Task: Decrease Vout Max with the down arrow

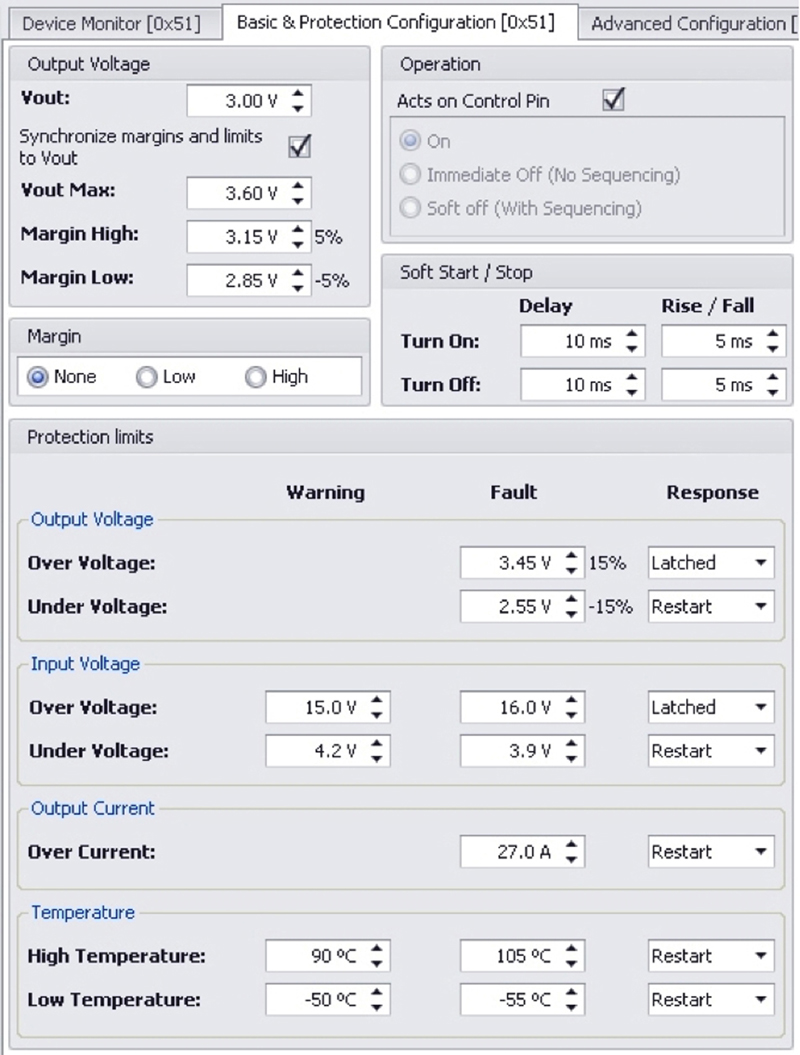Action: (299, 200)
